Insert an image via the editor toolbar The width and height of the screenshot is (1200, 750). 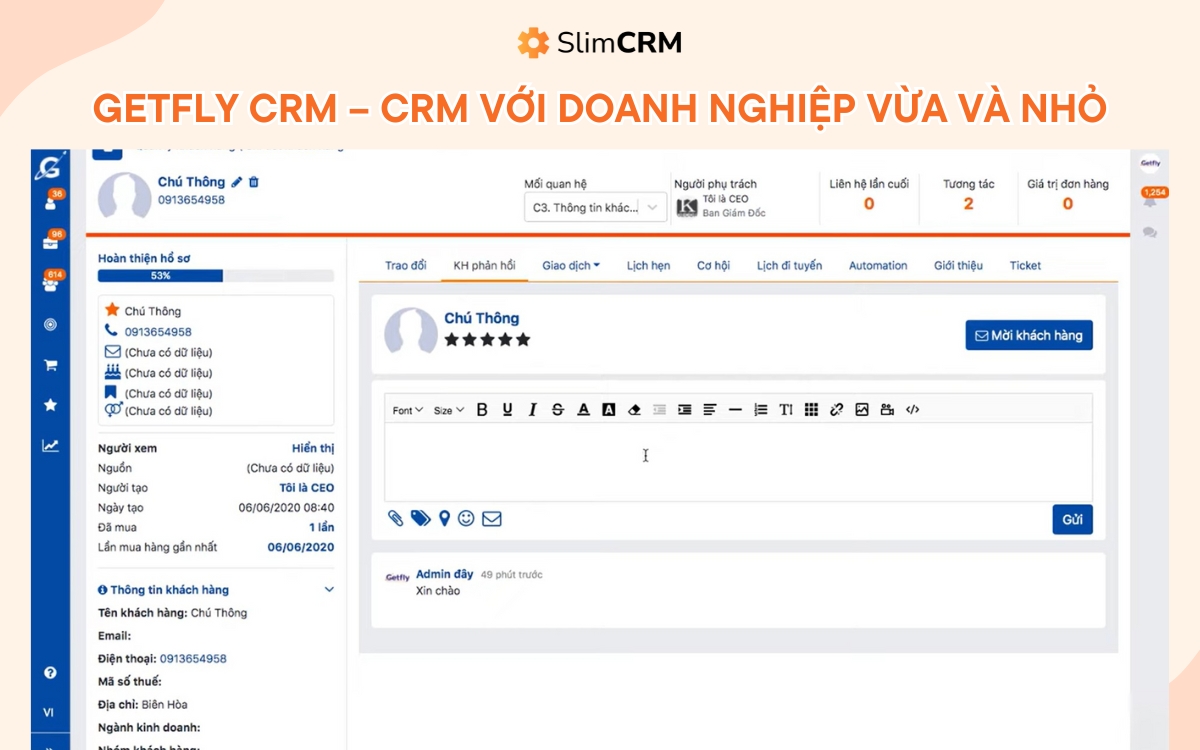(862, 408)
